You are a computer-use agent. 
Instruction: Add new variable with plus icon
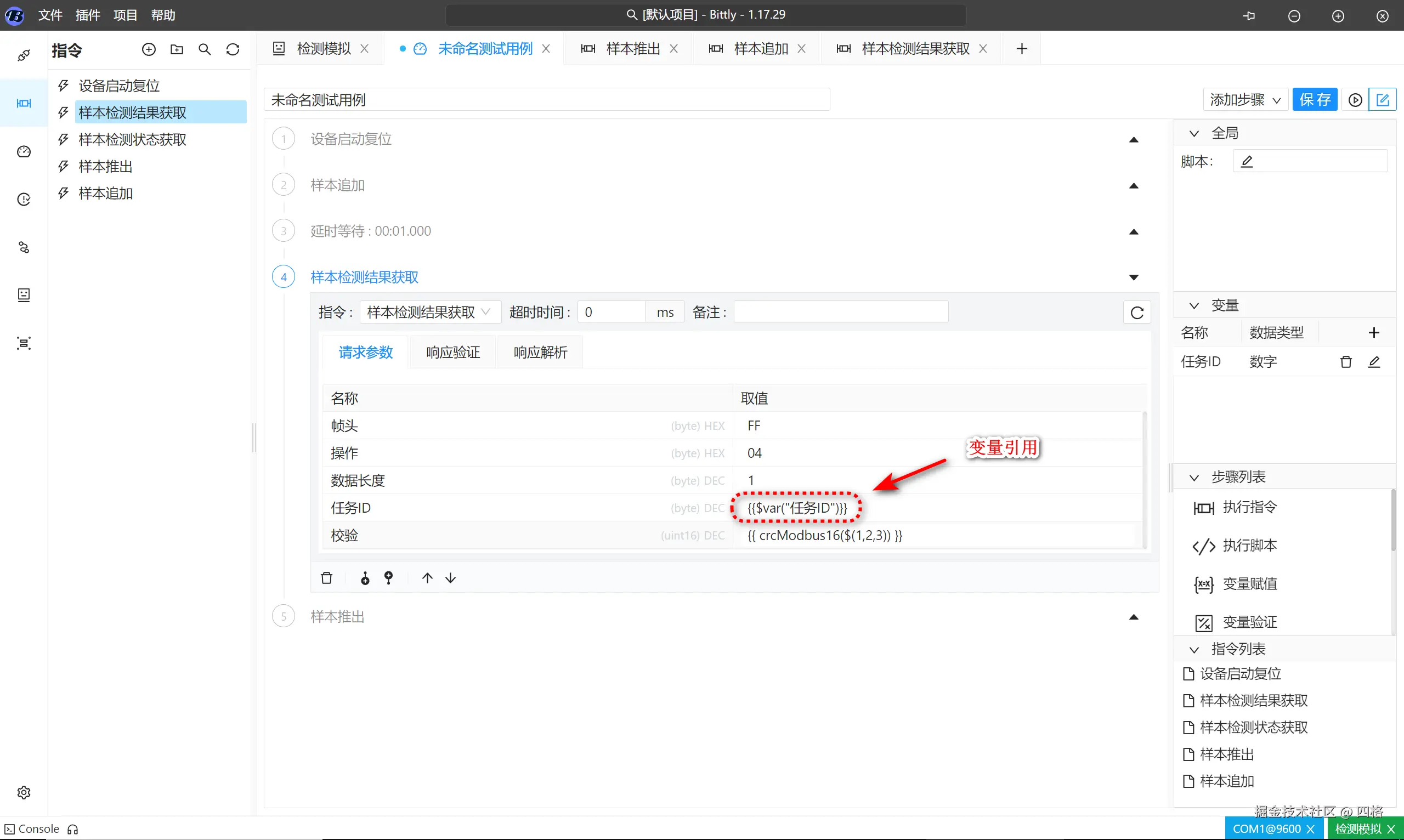point(1374,332)
